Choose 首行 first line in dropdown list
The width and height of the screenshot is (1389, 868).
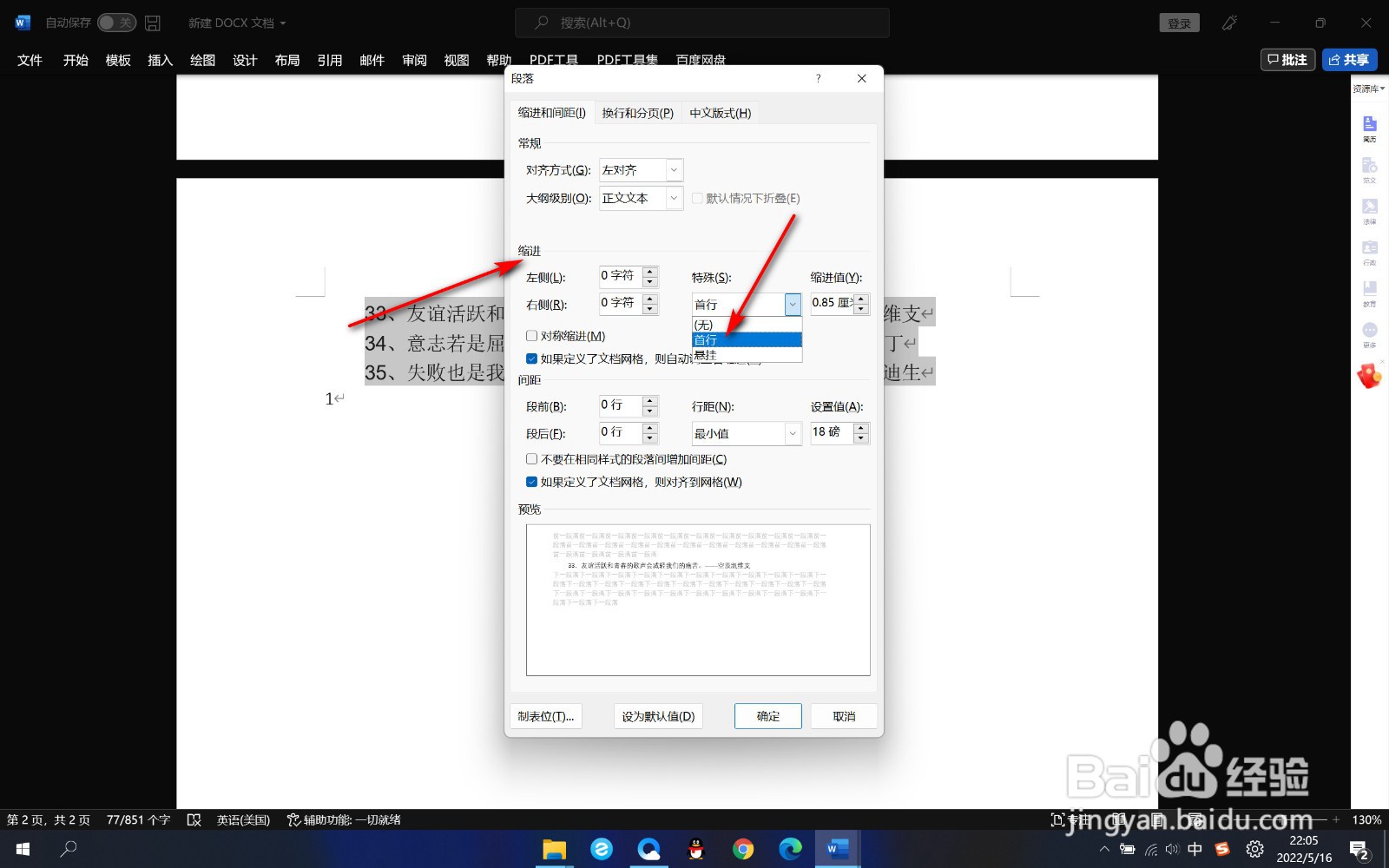[x=747, y=339]
